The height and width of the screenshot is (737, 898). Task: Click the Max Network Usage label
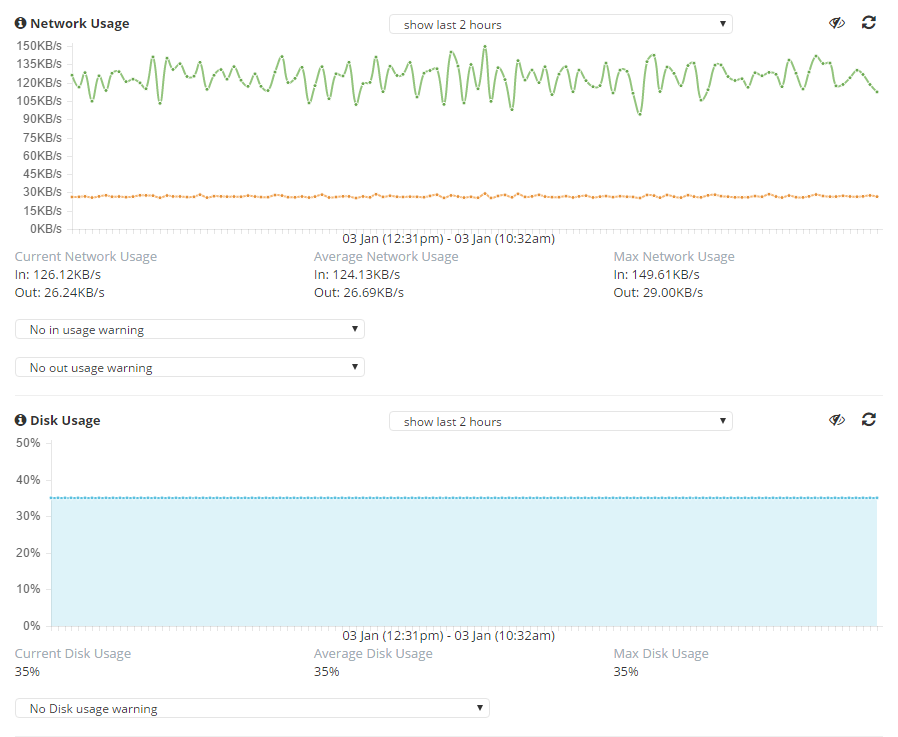click(x=674, y=257)
